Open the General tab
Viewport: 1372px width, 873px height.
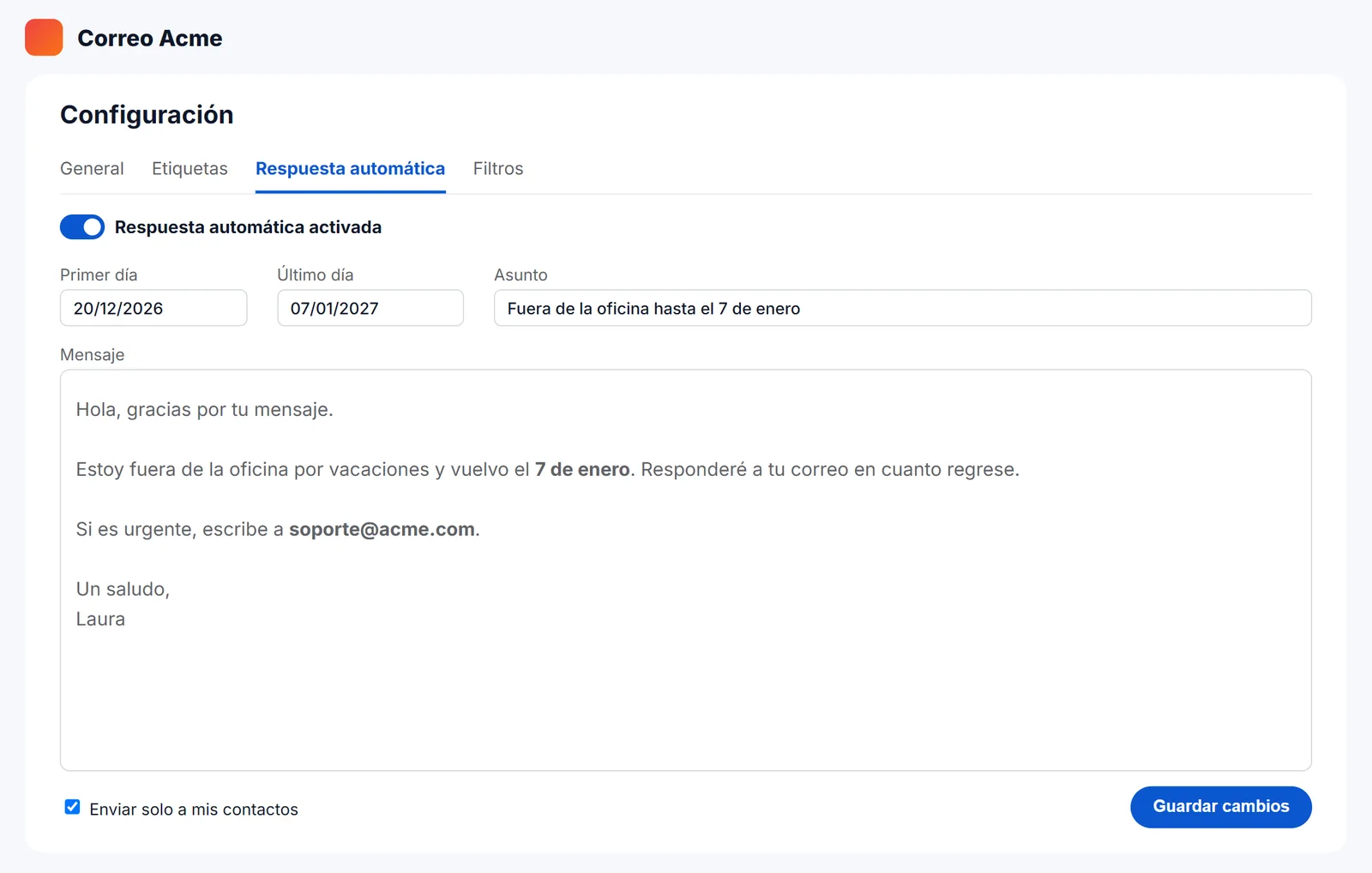point(92,169)
